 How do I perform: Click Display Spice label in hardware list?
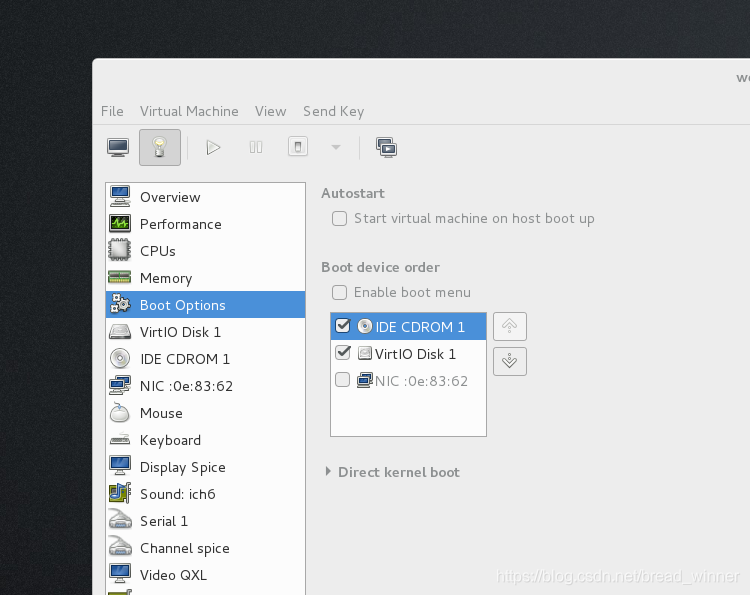[x=182, y=467]
